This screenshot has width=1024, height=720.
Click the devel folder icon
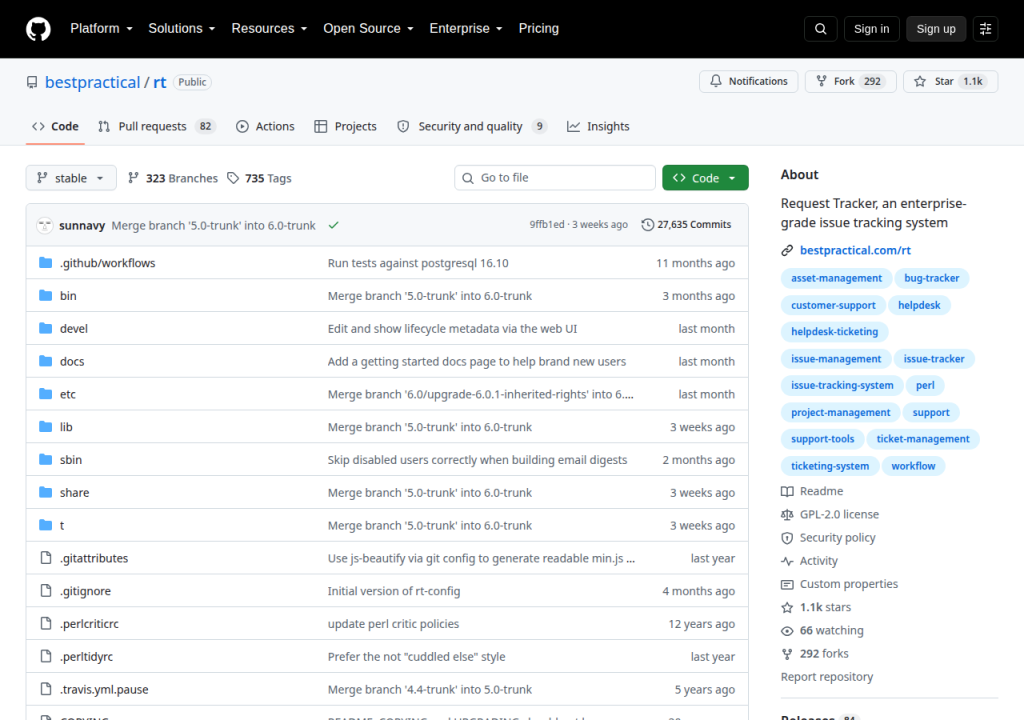tap(45, 328)
